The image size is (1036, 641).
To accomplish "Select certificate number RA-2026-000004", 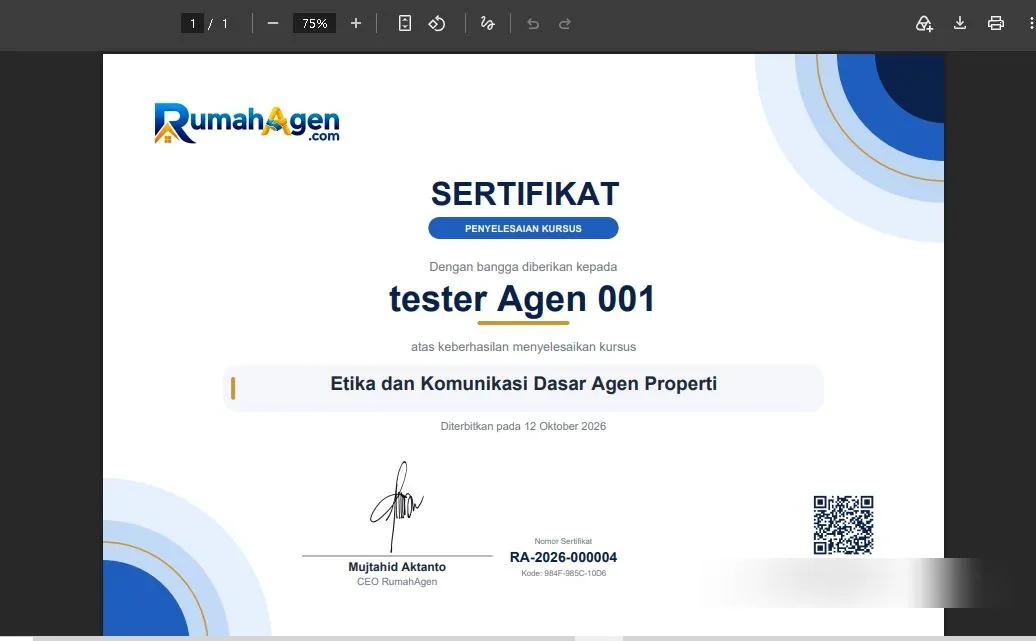I will click(564, 557).
